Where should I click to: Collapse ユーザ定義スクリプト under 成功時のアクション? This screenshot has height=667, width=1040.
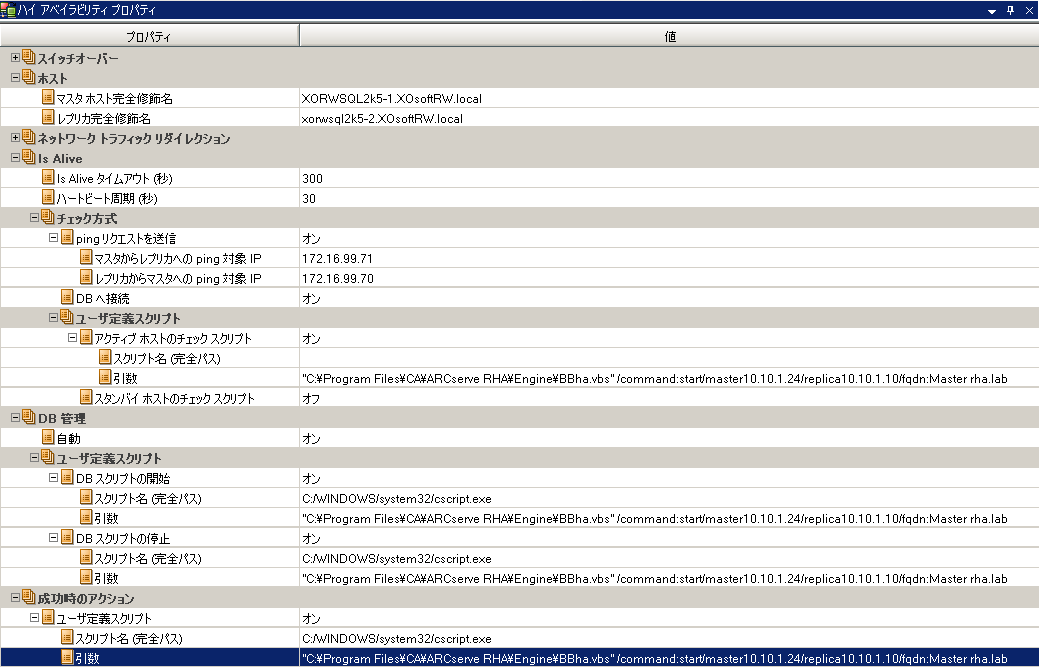click(34, 617)
